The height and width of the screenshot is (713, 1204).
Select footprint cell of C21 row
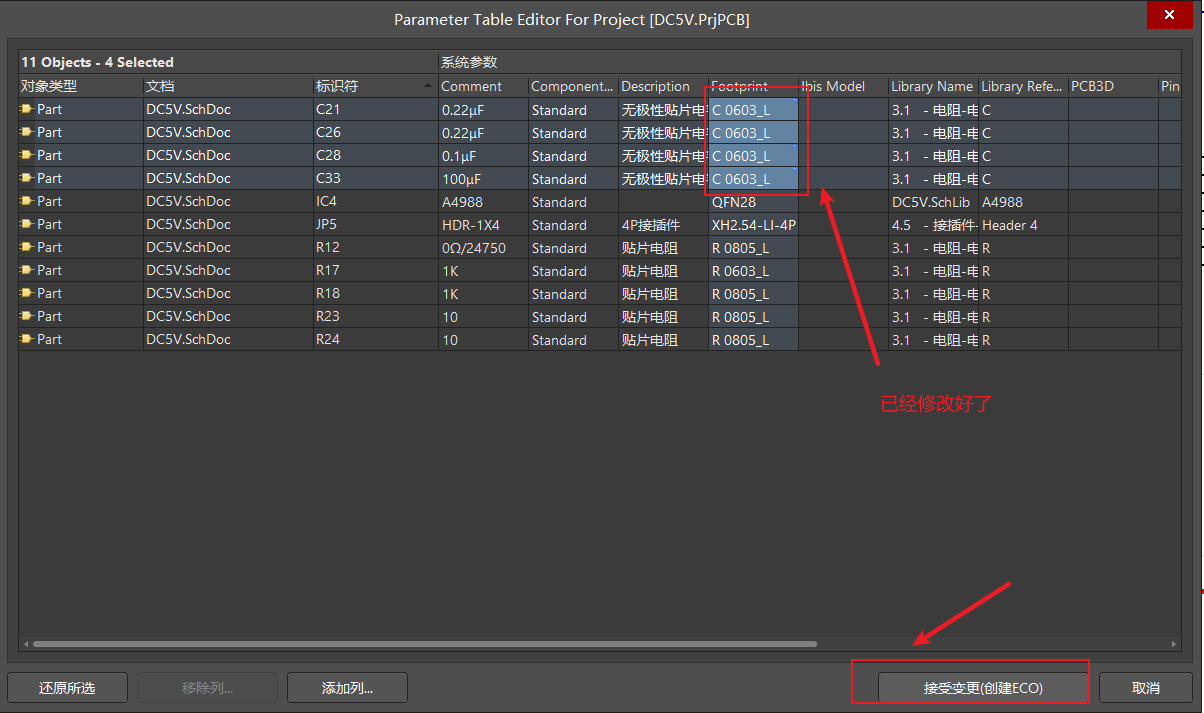[x=753, y=110]
